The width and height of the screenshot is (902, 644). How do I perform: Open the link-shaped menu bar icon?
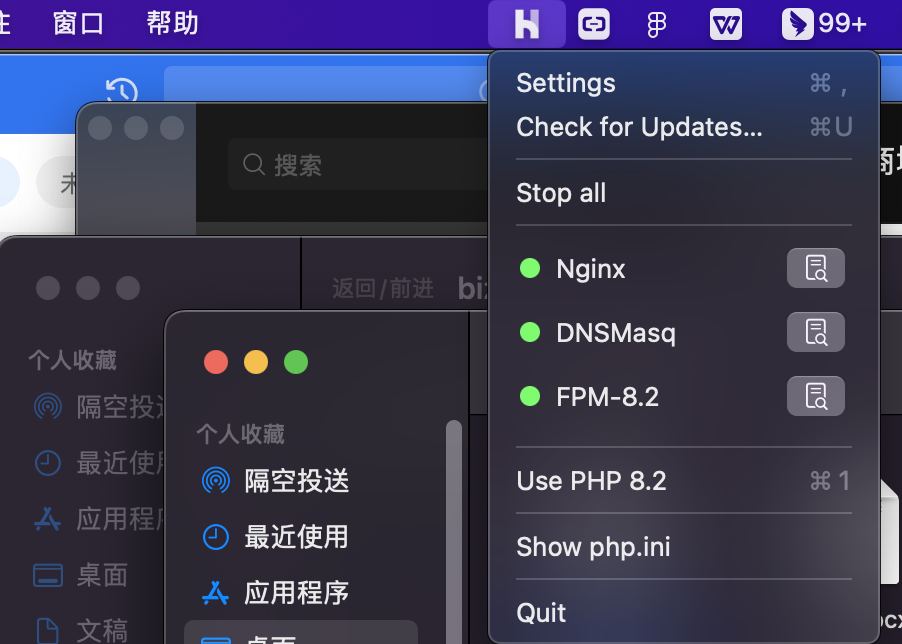pos(594,24)
